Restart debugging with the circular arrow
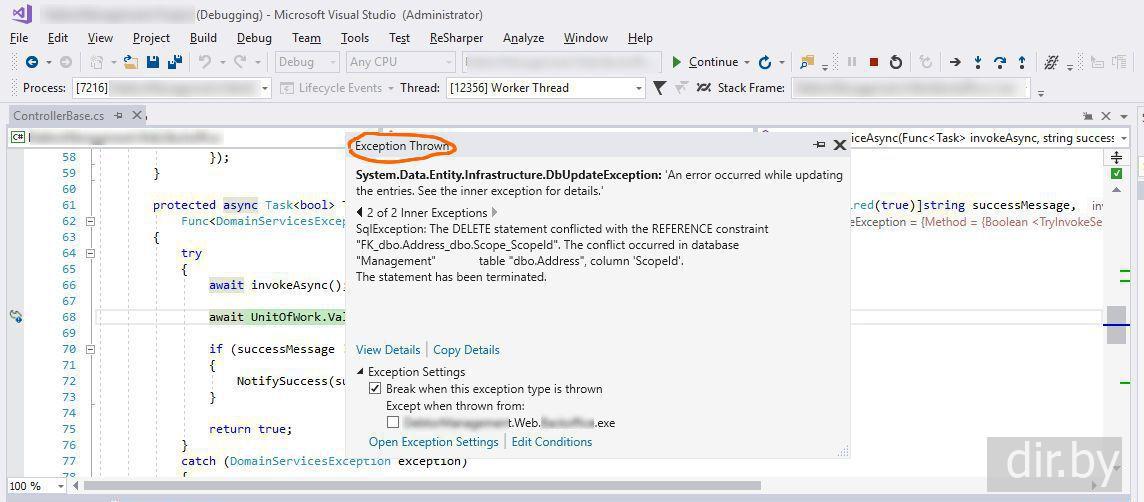The width and height of the screenshot is (1144, 502). tap(896, 62)
